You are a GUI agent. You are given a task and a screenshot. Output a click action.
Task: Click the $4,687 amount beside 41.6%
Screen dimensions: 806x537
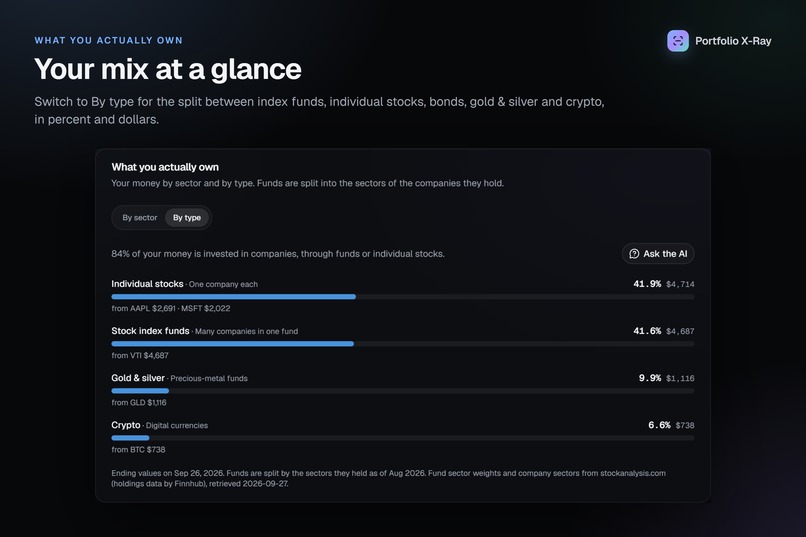(x=680, y=331)
